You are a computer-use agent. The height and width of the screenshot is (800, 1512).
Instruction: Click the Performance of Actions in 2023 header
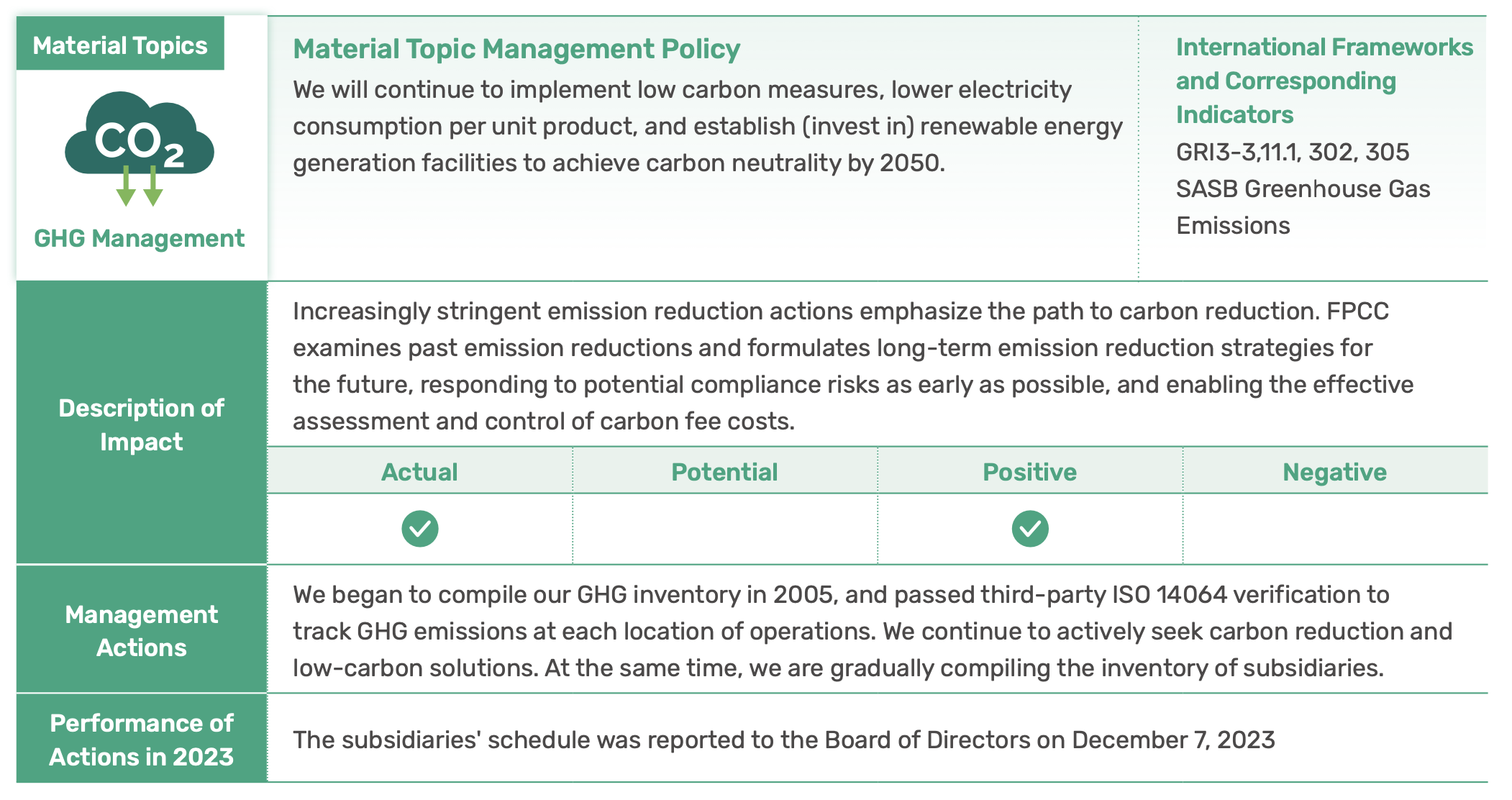(142, 740)
